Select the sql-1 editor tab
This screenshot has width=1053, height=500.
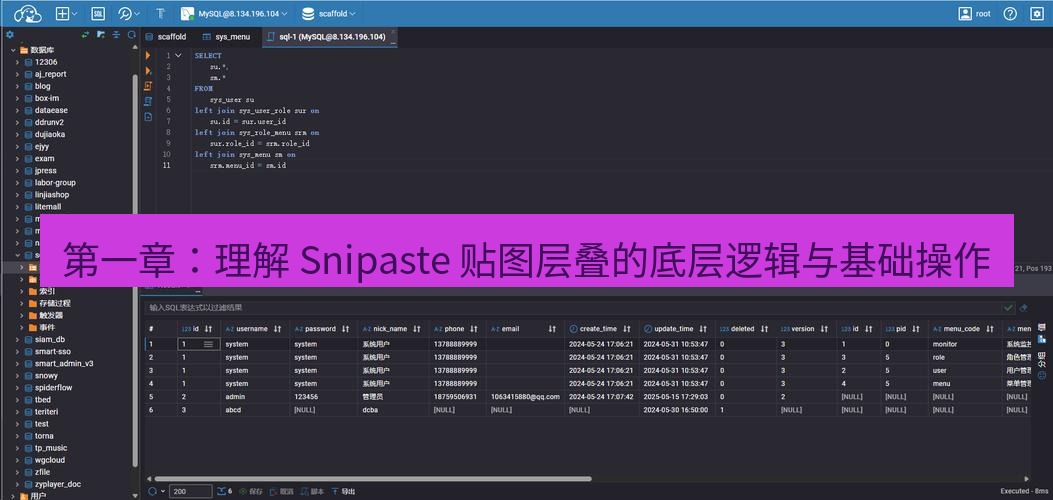tap(328, 37)
